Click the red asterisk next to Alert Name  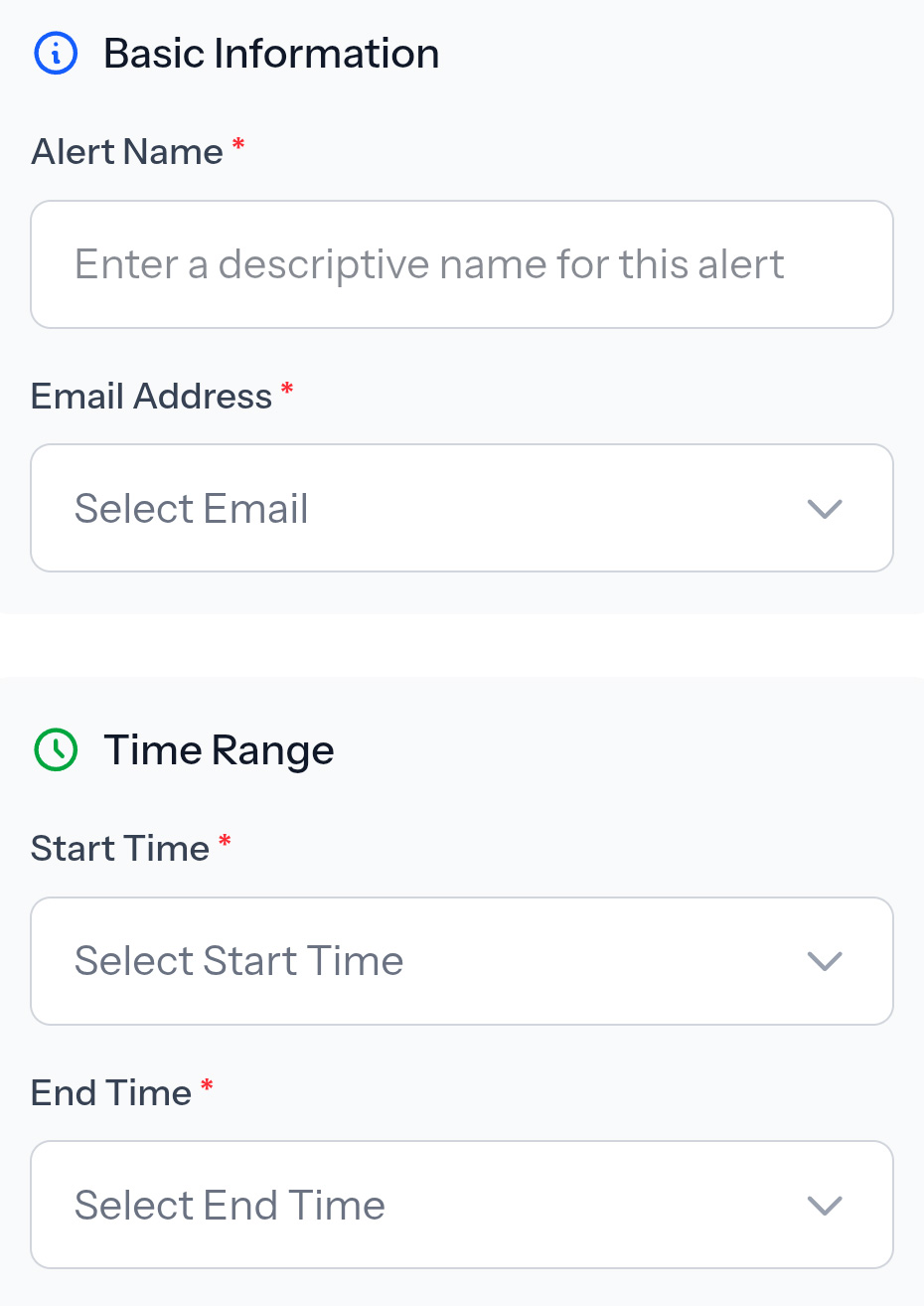(x=238, y=146)
